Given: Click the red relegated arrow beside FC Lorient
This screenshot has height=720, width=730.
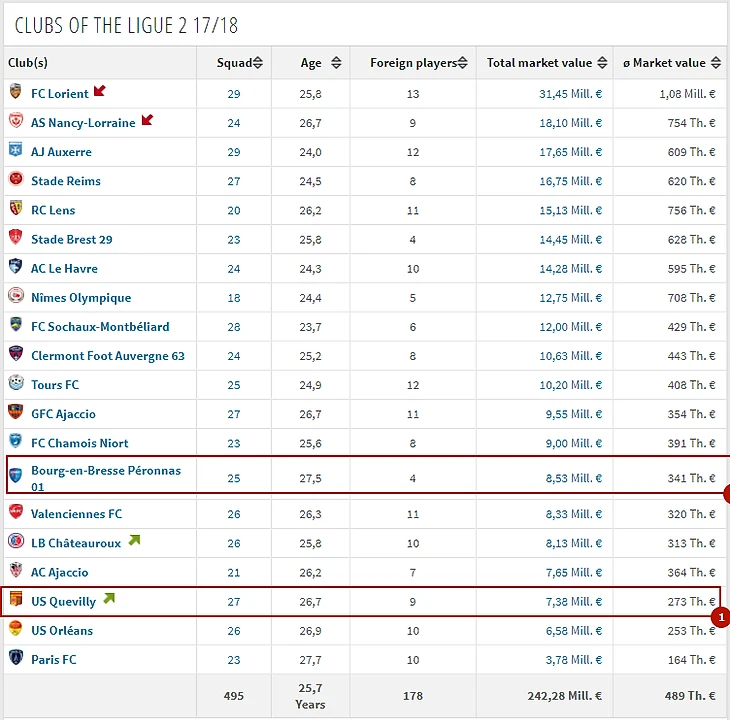Looking at the screenshot, I should pos(100,90).
